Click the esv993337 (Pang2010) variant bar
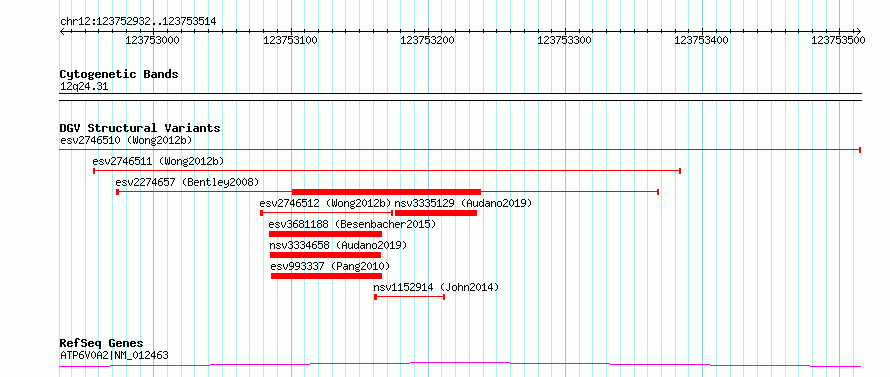Viewport: 890px width, 377px height. tap(326, 276)
